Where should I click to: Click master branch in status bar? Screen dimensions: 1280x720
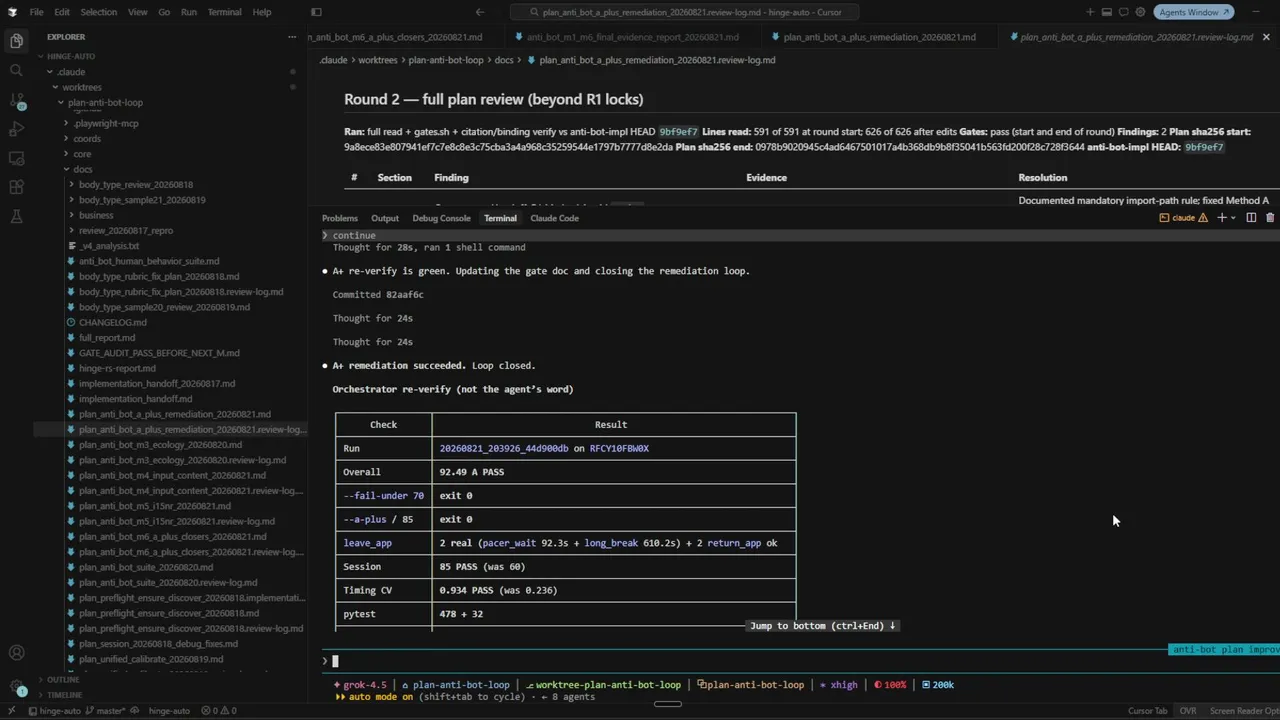click(x=105, y=711)
